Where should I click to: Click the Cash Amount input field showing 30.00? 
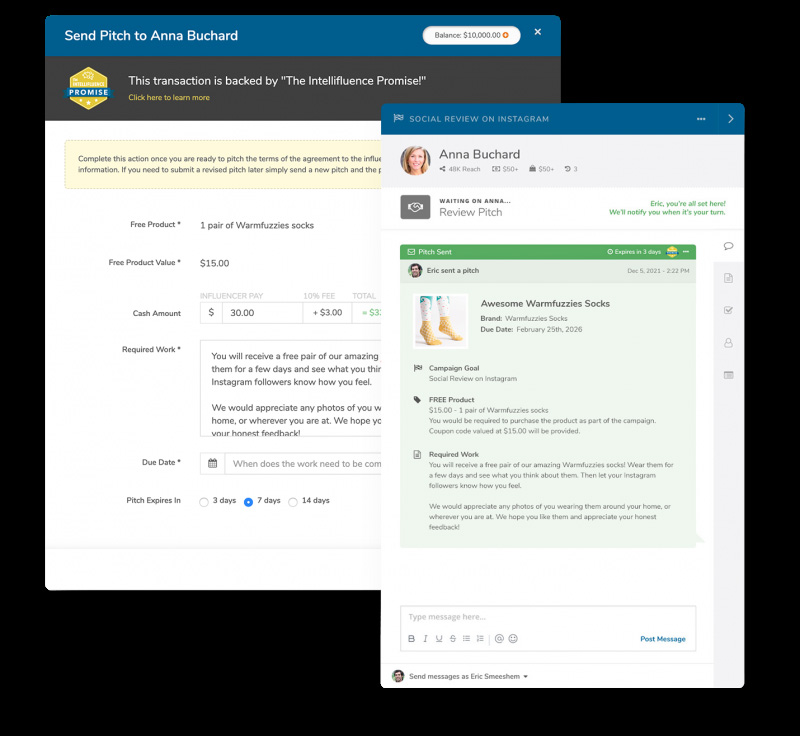click(x=262, y=313)
